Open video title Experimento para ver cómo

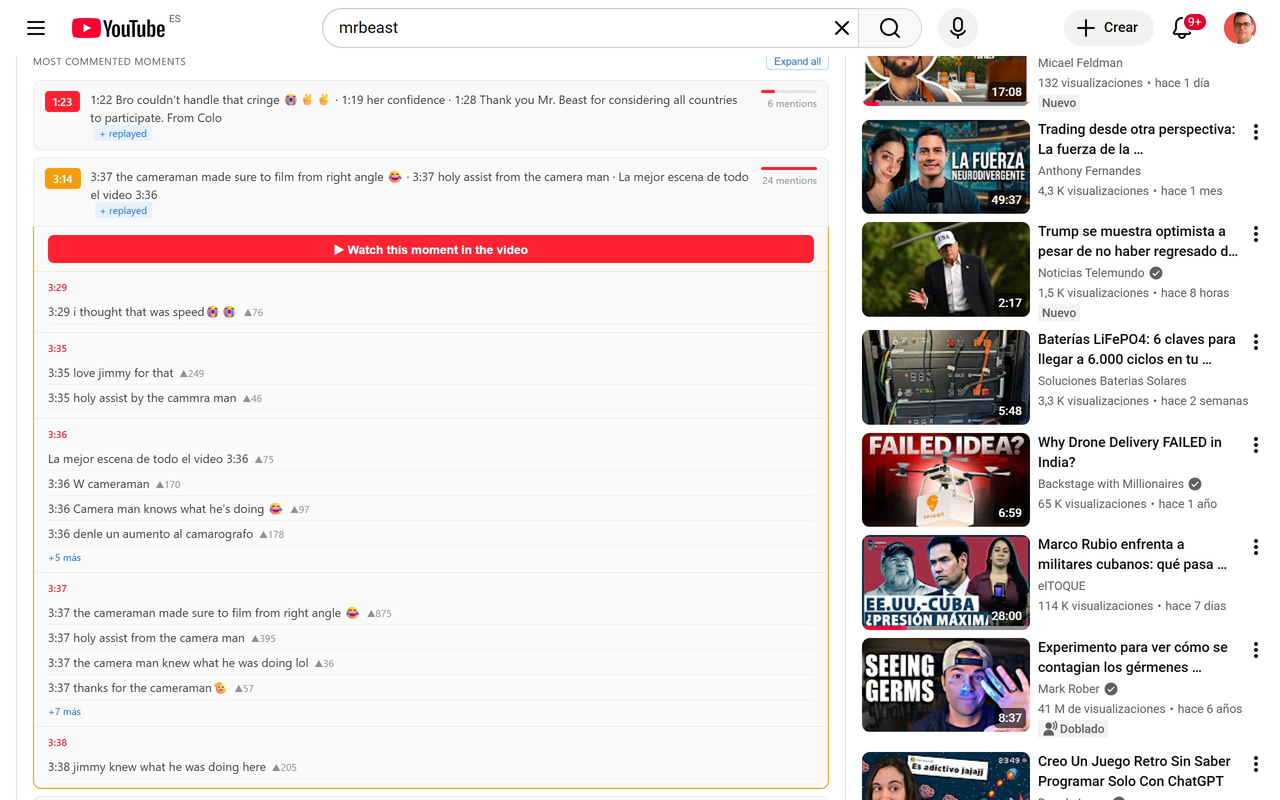click(1133, 657)
